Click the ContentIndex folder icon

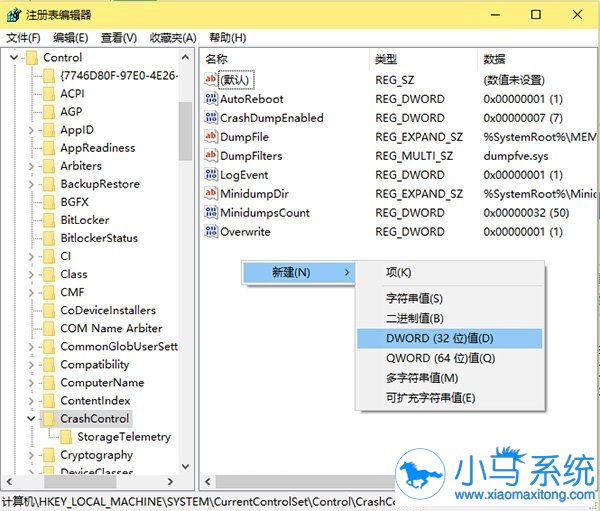pyautogui.click(x=49, y=401)
